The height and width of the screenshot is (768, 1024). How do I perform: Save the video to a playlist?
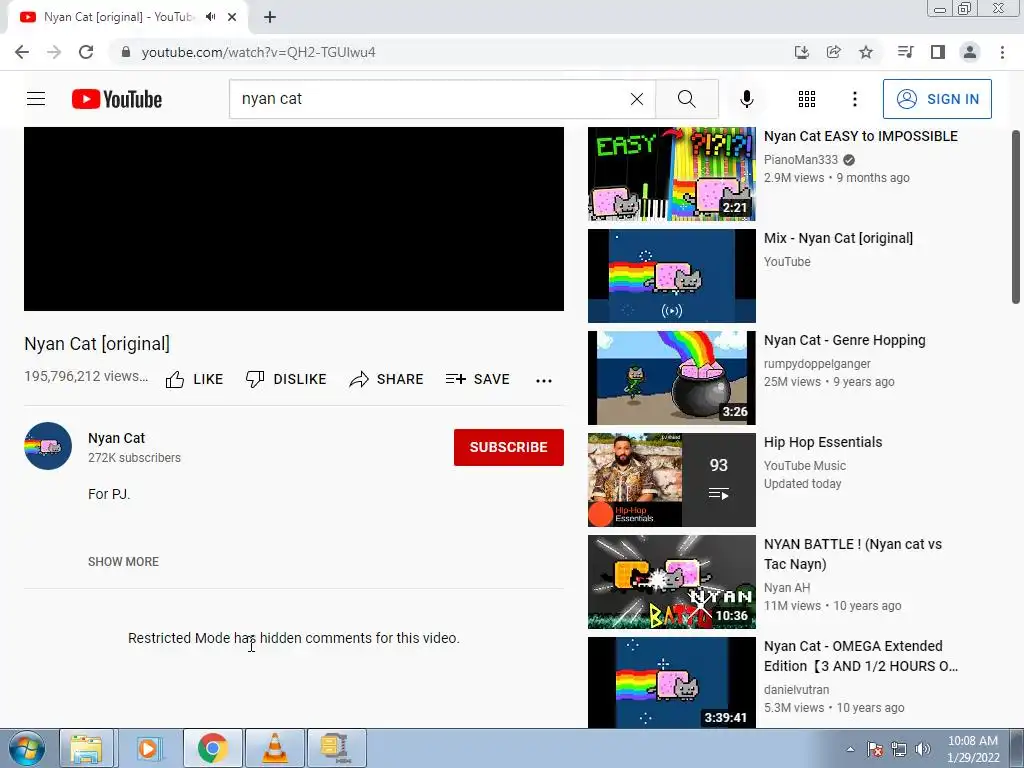[x=477, y=379]
